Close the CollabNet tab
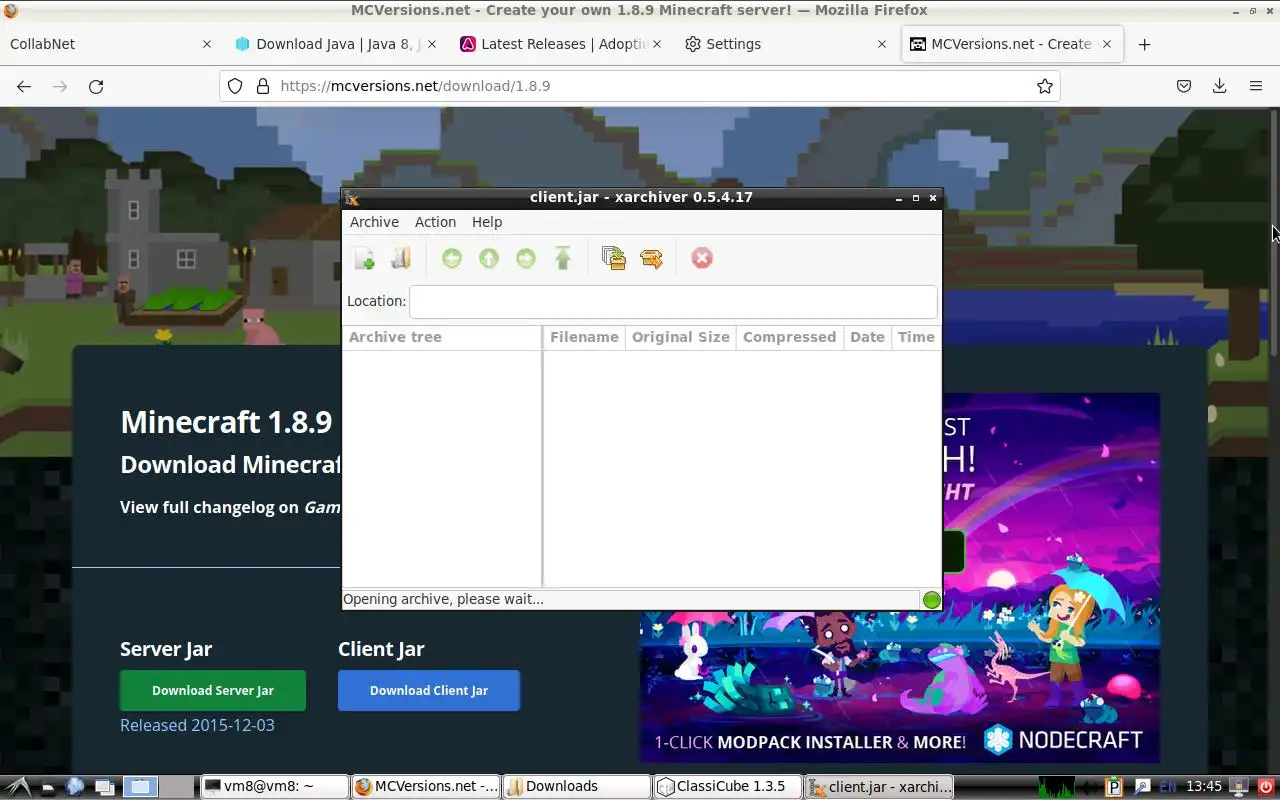 click(x=207, y=44)
